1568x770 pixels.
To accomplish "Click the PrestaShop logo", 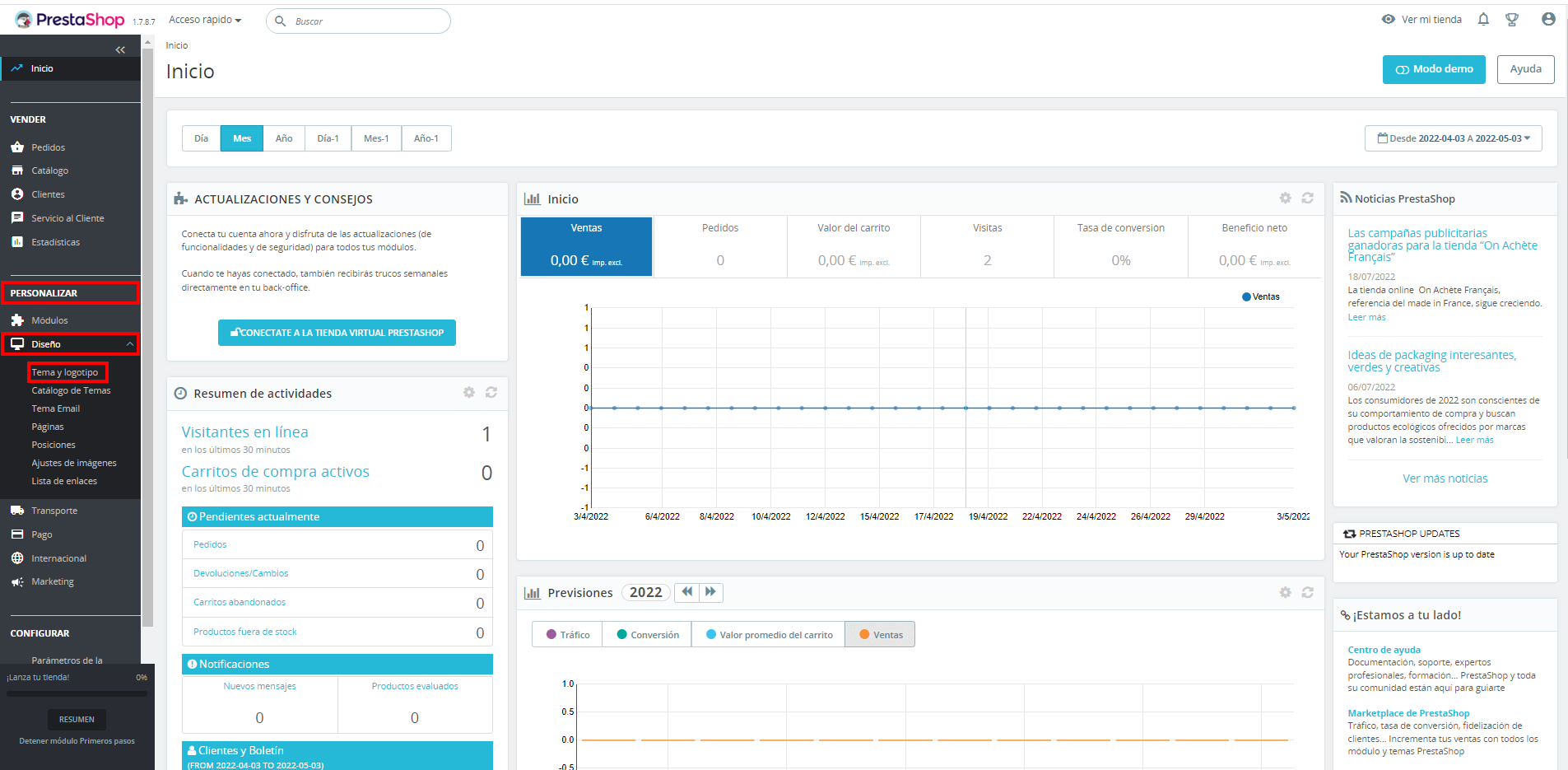I will (70, 20).
